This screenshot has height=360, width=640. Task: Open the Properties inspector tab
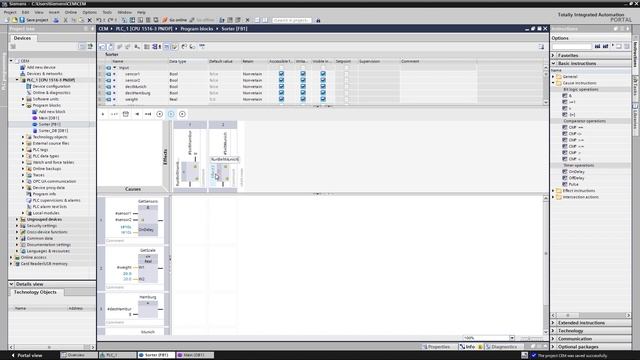pyautogui.click(x=437, y=347)
